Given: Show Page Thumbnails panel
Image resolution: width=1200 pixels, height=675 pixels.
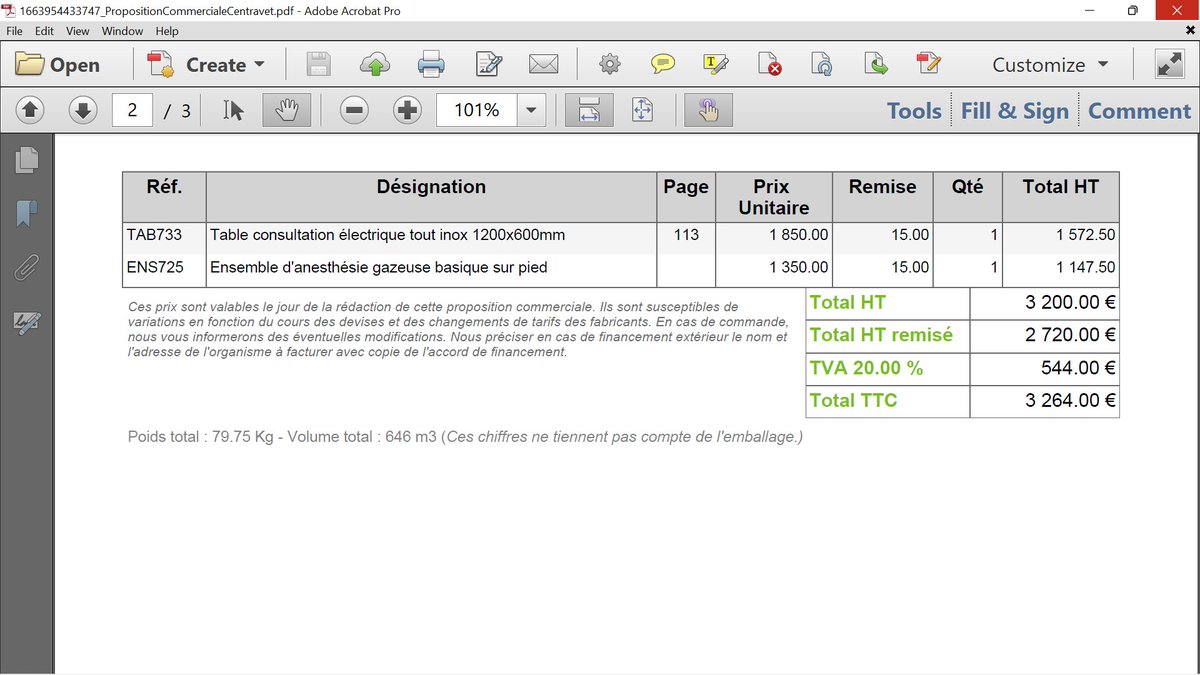Looking at the screenshot, I should pos(27,159).
